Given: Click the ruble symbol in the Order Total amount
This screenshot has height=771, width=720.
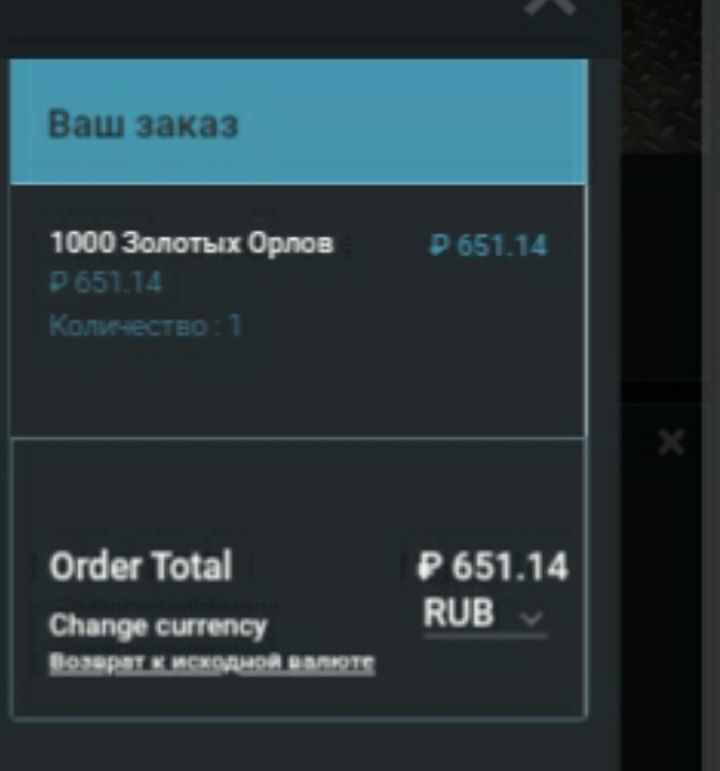Looking at the screenshot, I should [x=429, y=566].
